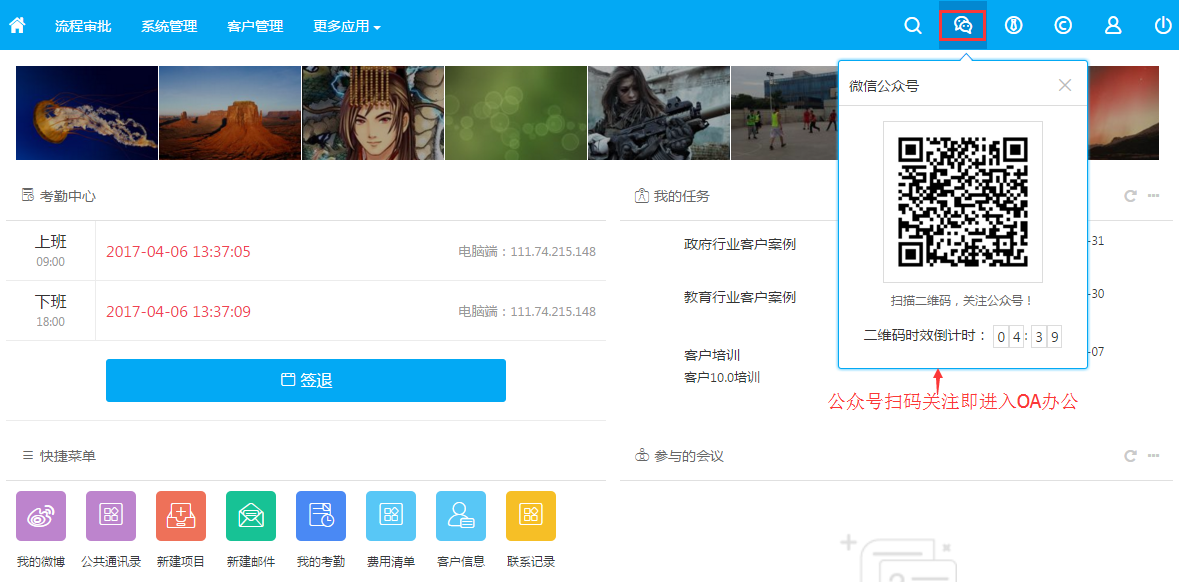Open the 教育行业客户案例 task
Image resolution: width=1179 pixels, height=582 pixels.
point(740,296)
